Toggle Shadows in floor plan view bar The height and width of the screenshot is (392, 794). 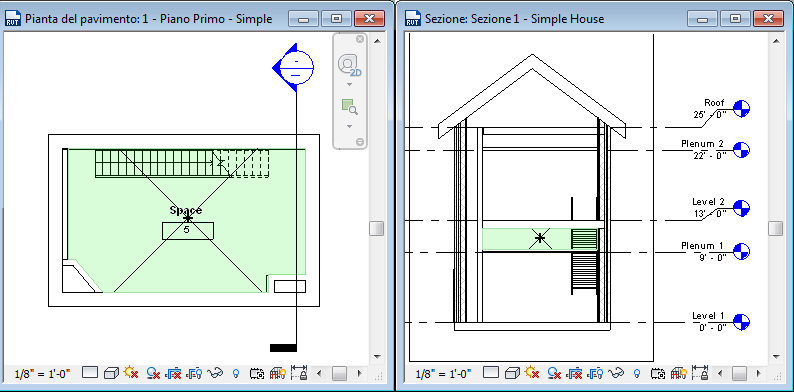153,374
